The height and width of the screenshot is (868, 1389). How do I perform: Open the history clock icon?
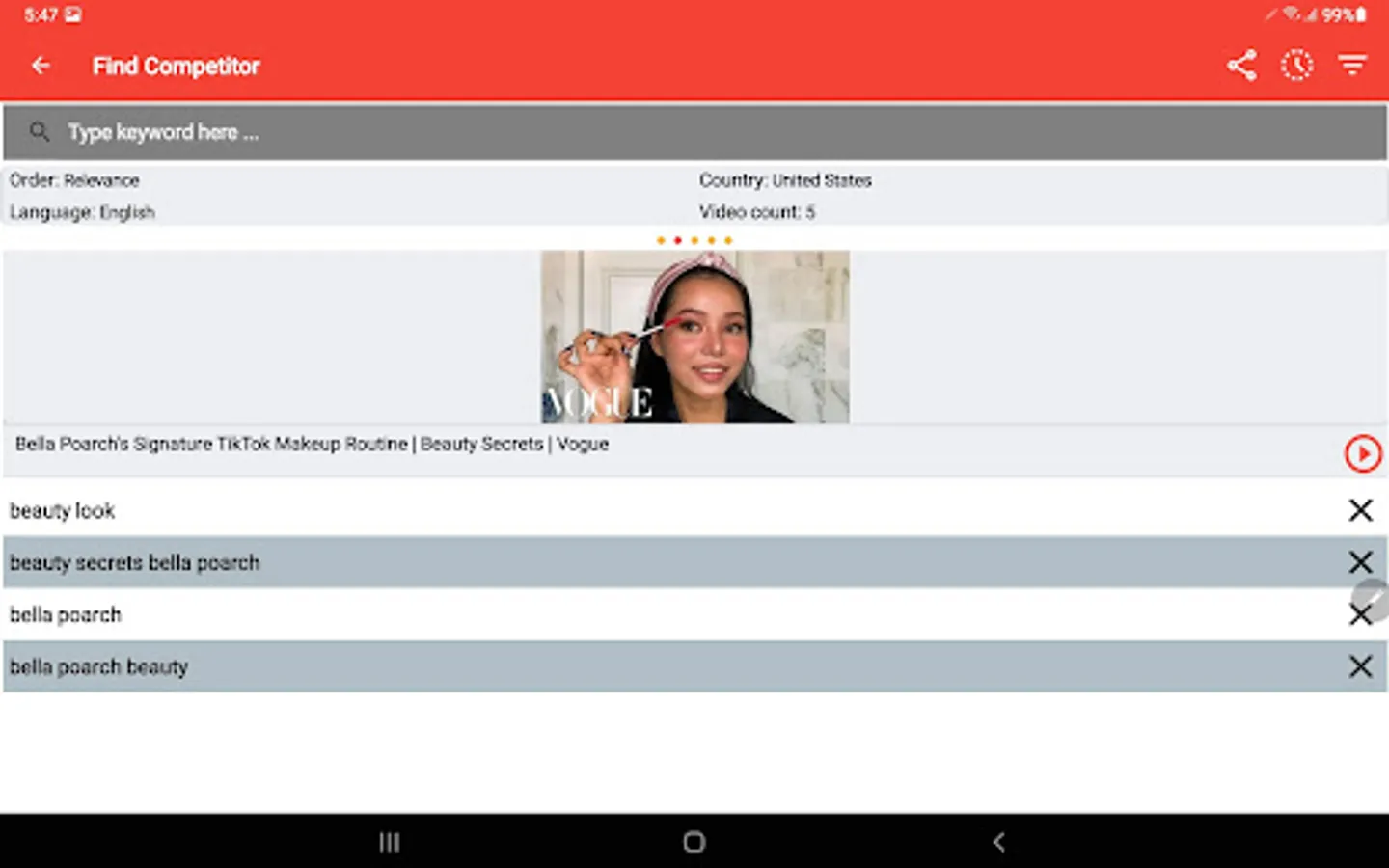(1296, 66)
